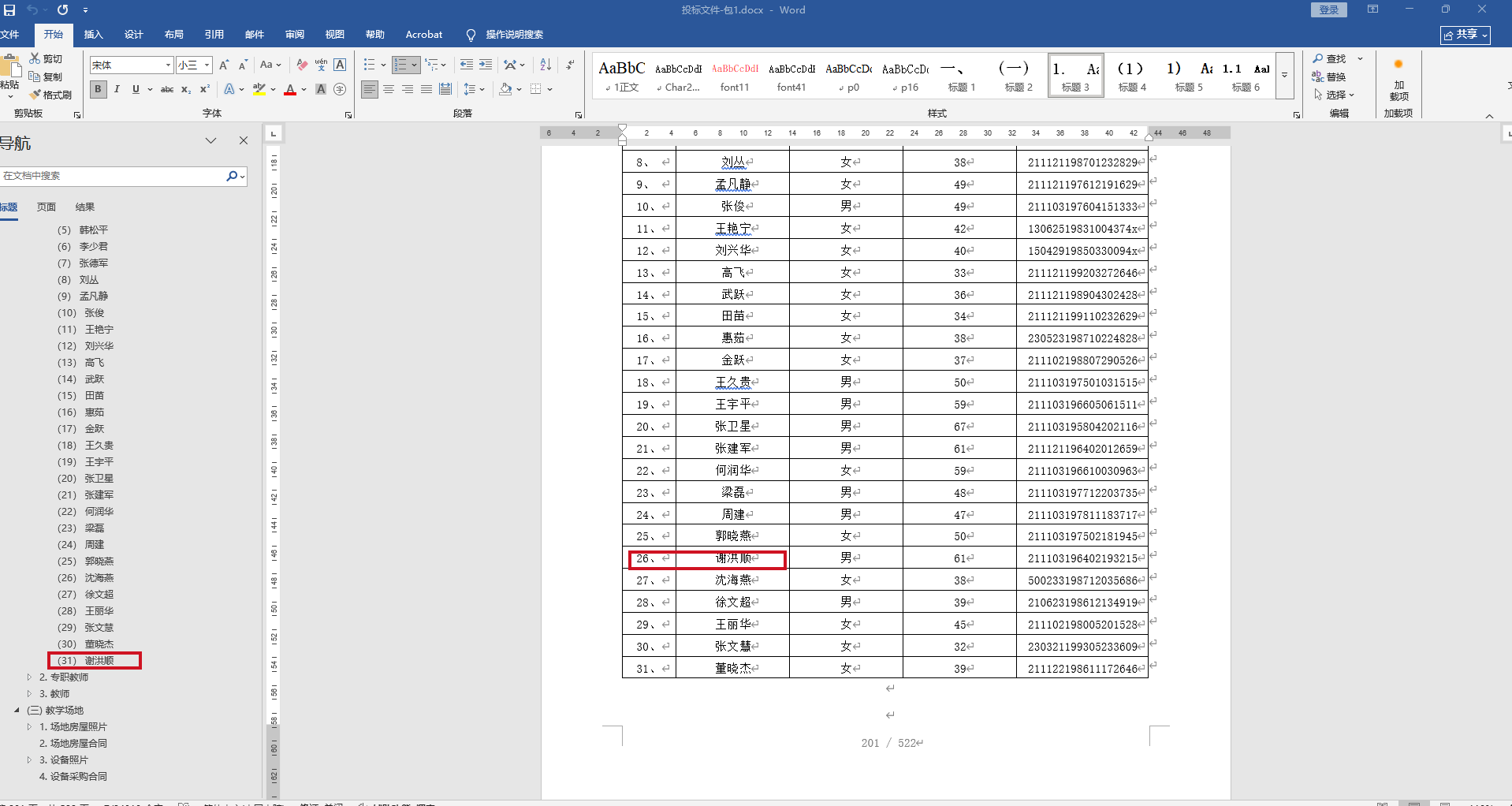Toggle Italic formatting
The image size is (1512, 806).
coord(117,89)
